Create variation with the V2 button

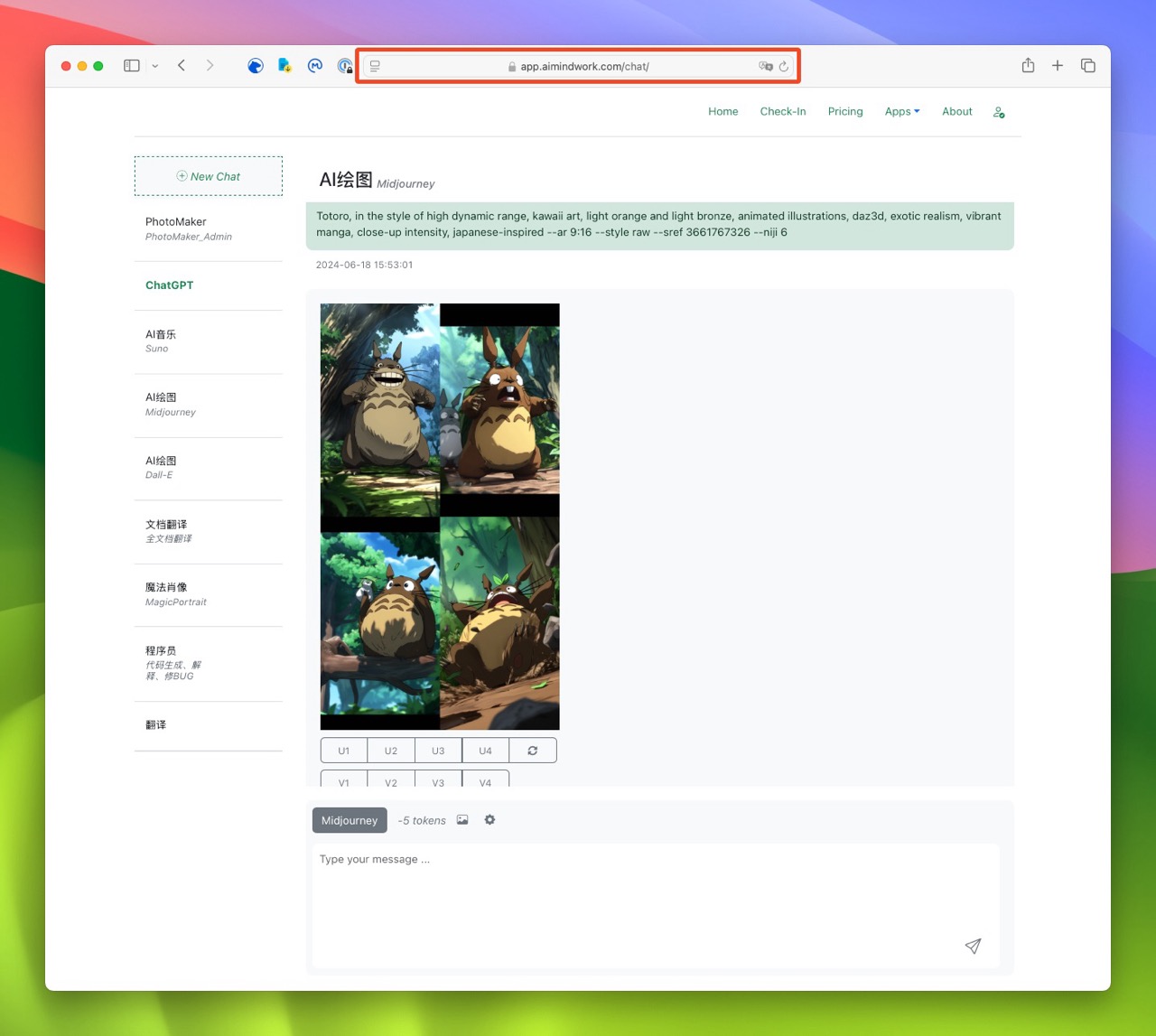[391, 779]
